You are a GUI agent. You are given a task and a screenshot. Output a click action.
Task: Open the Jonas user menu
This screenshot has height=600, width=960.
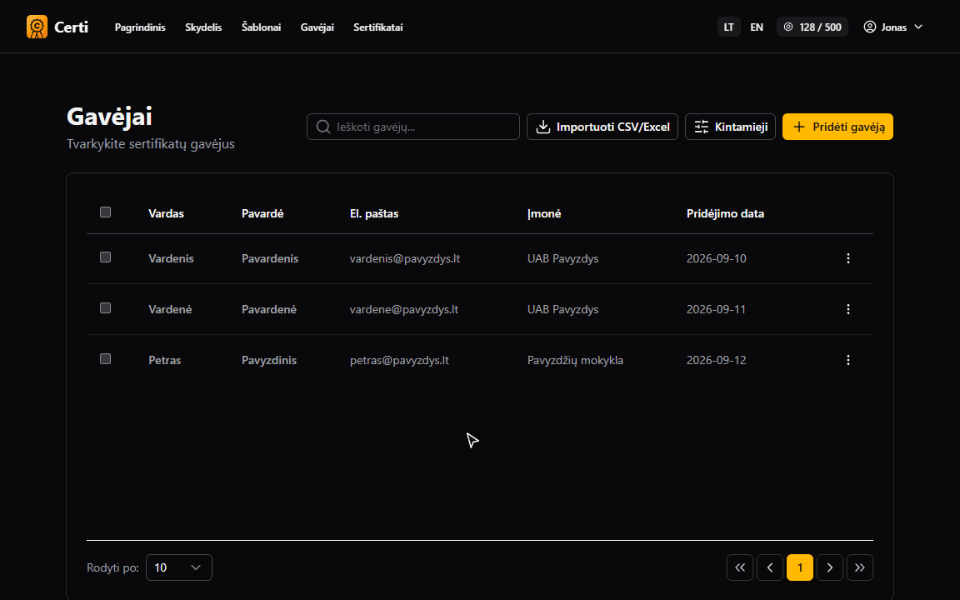(893, 27)
